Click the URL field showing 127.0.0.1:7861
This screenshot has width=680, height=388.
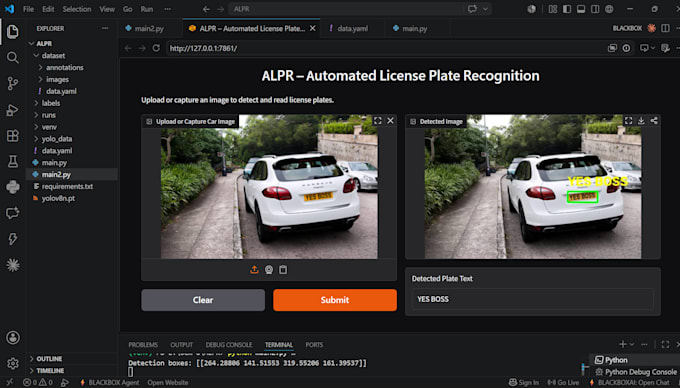(384, 48)
